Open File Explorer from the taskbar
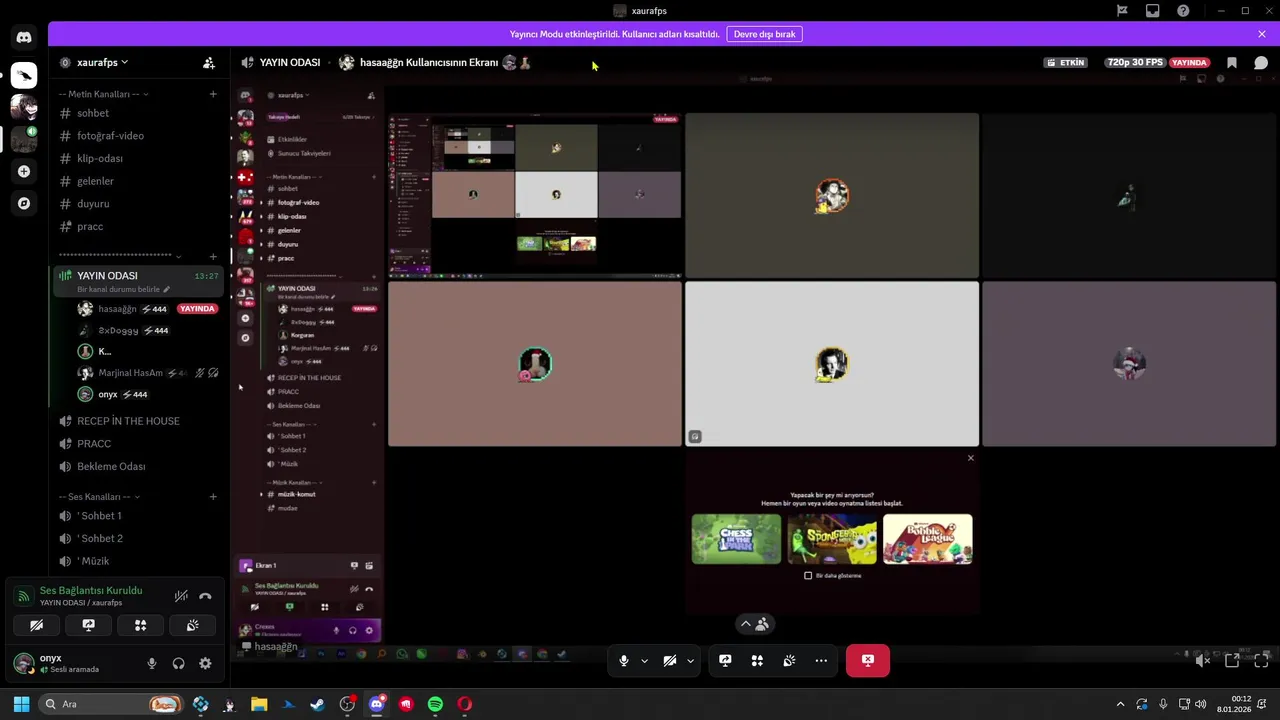 tap(259, 704)
